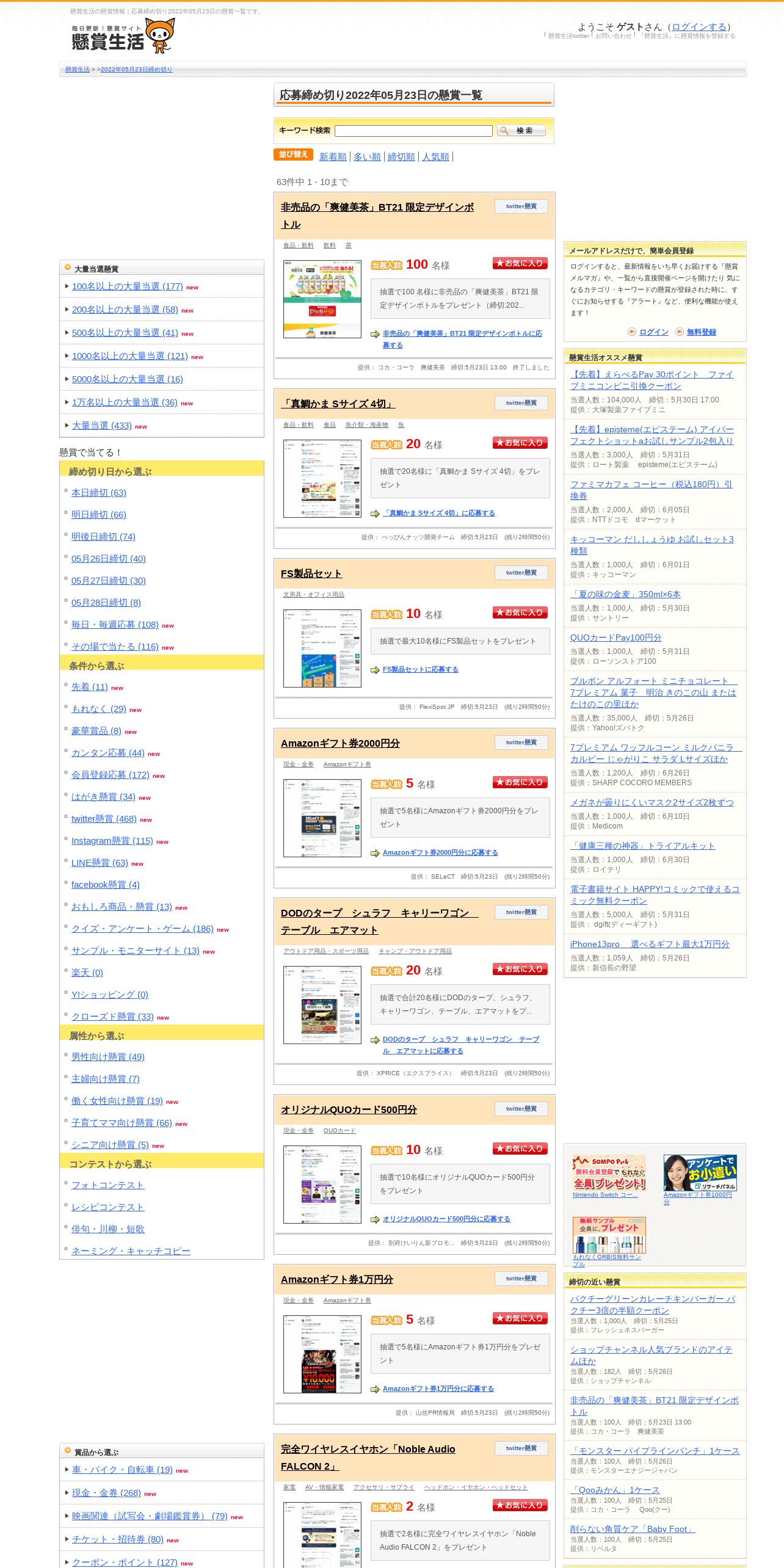Click twitter懸賞 badge on FS製品セット listing
The image size is (784, 1568).
(x=521, y=573)
